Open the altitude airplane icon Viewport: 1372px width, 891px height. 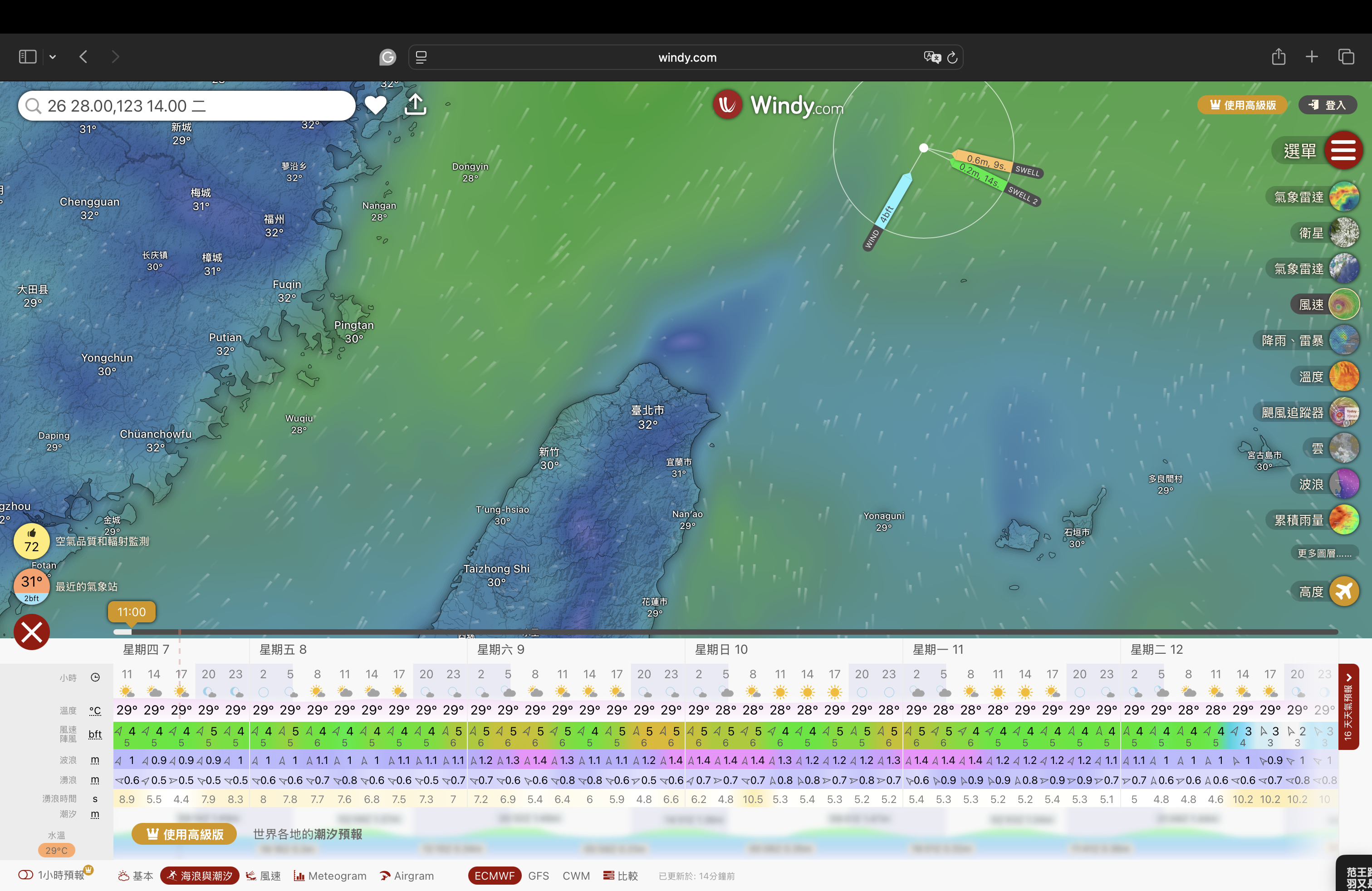pyautogui.click(x=1344, y=591)
